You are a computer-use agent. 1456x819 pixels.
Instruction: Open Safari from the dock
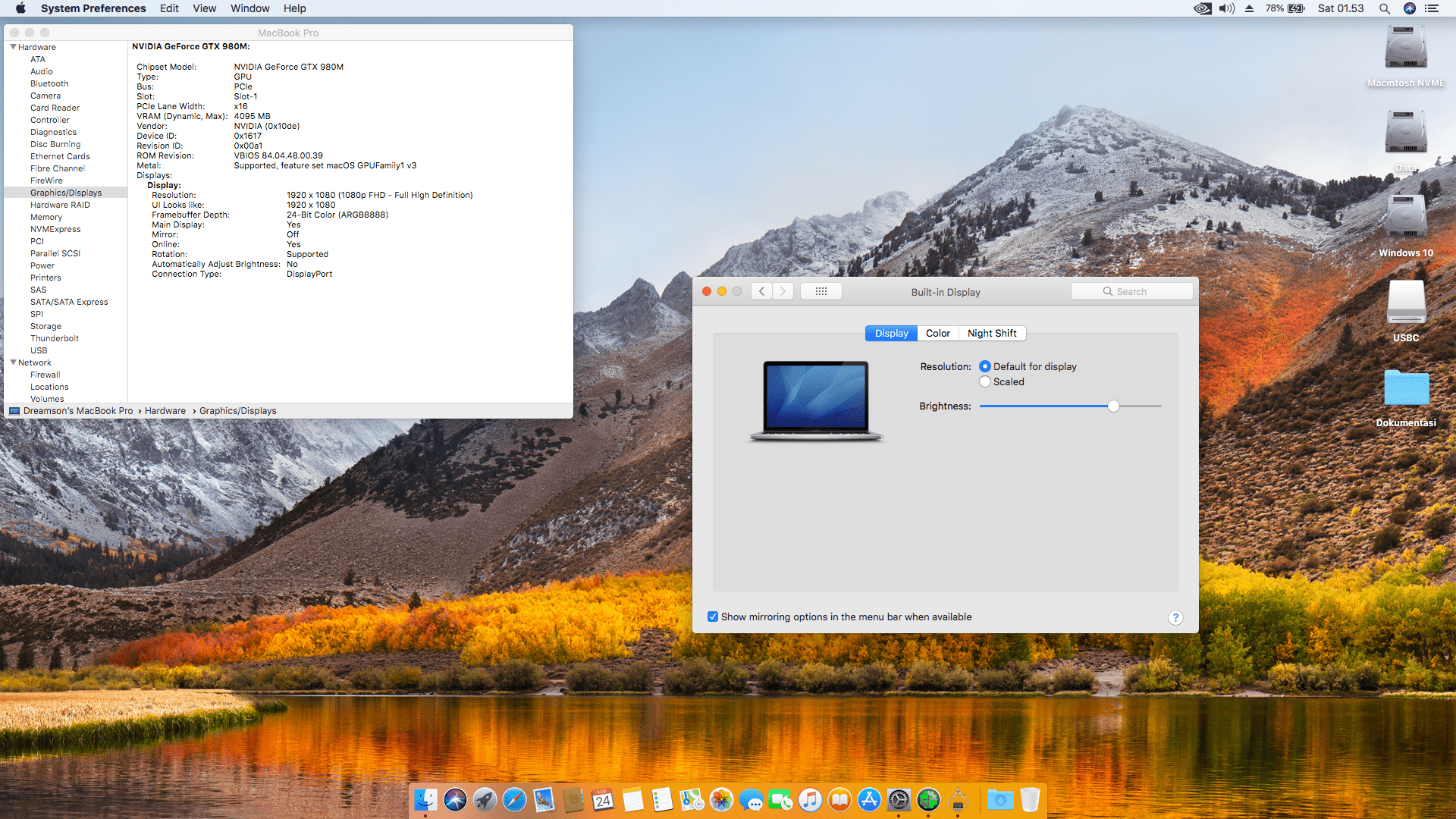514,799
